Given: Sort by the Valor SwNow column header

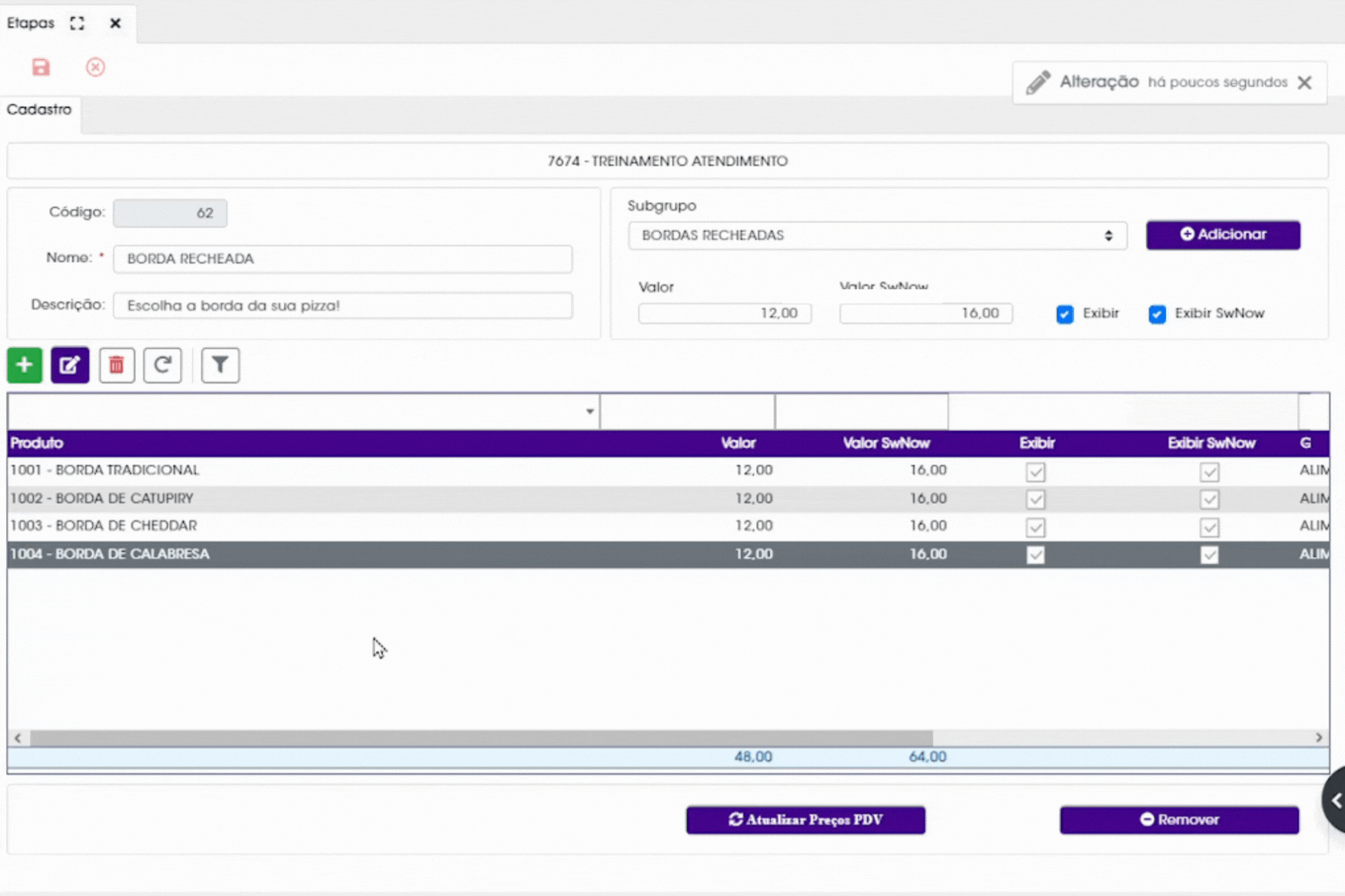Looking at the screenshot, I should click(886, 443).
